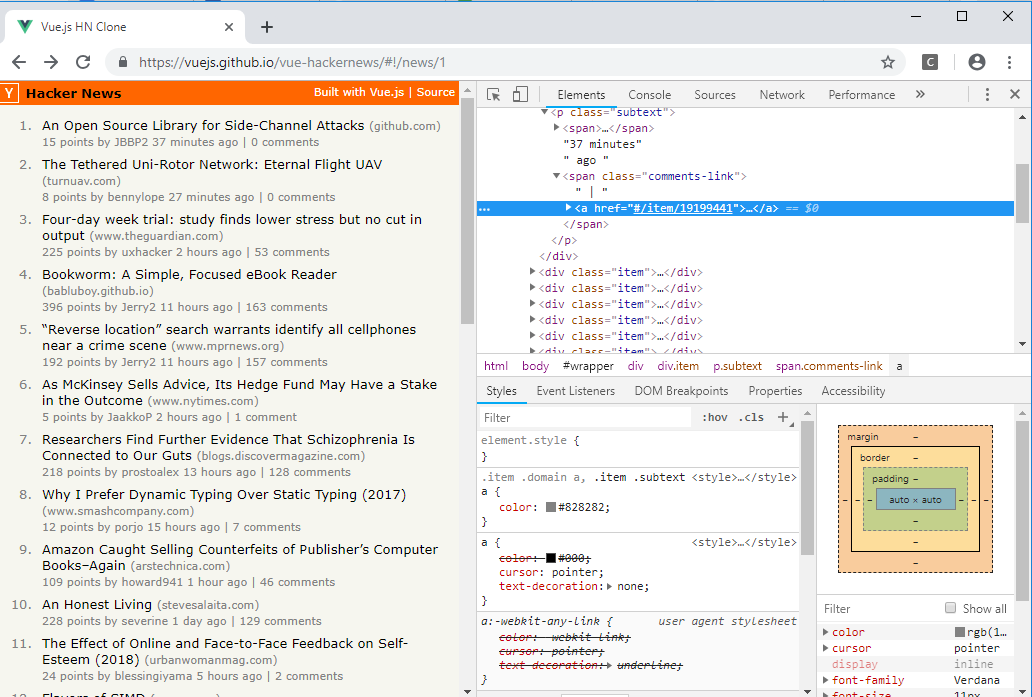Open the #/item/19199441 href link

tap(683, 208)
